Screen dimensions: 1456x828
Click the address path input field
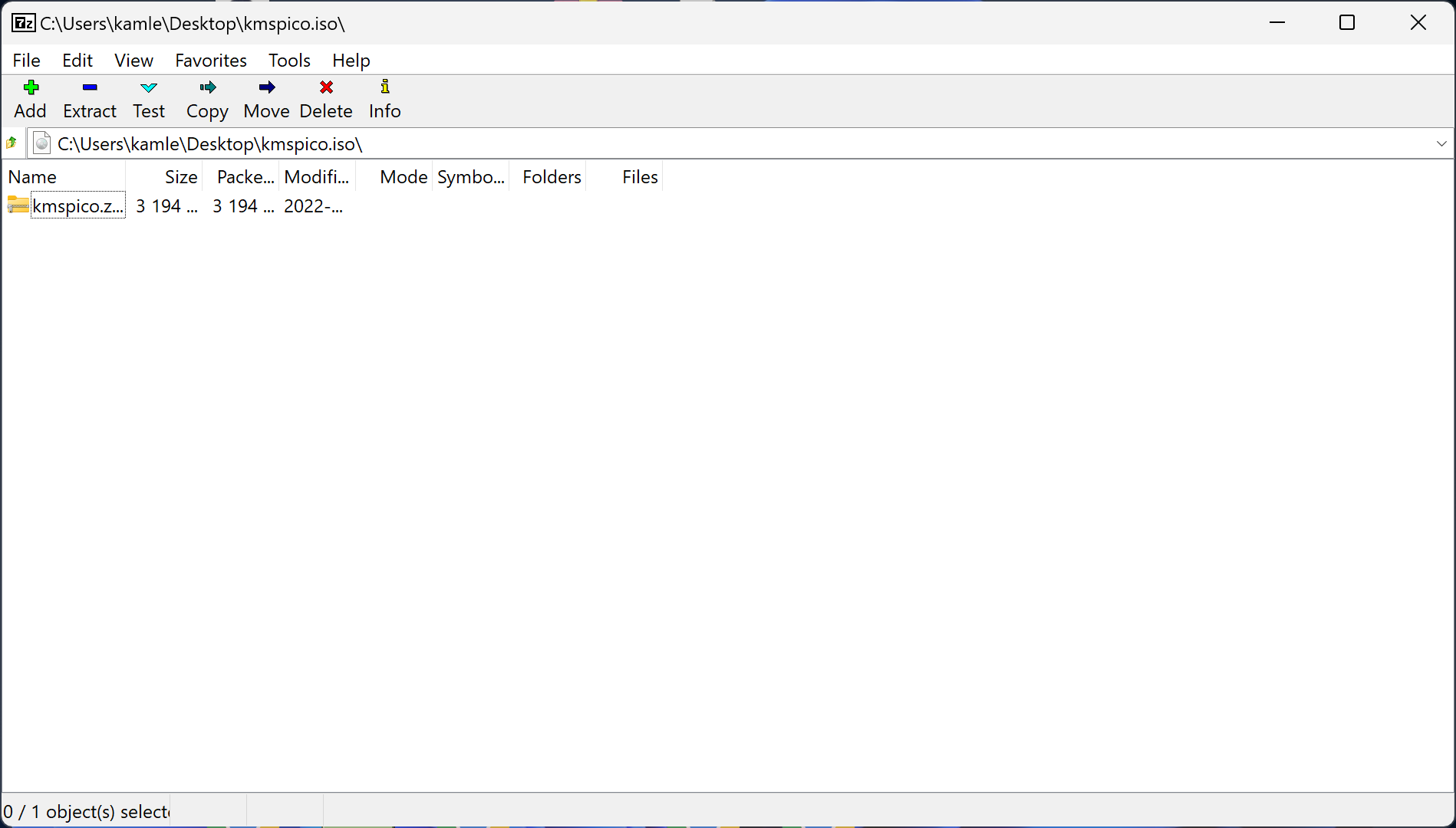pyautogui.click(x=740, y=143)
